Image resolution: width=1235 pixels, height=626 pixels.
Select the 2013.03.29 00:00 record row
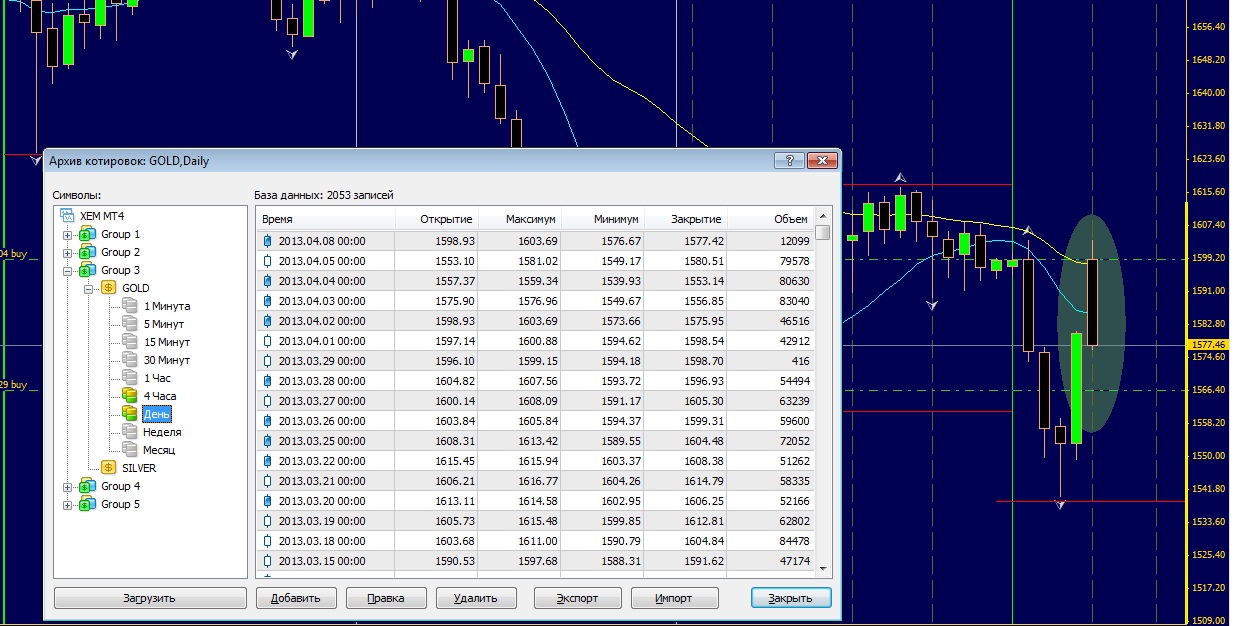(x=536, y=361)
